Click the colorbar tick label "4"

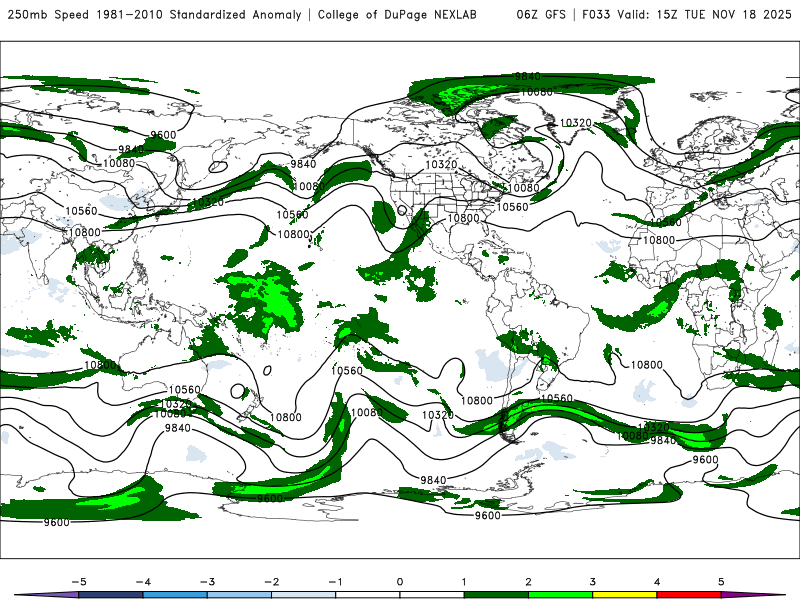coord(657,582)
